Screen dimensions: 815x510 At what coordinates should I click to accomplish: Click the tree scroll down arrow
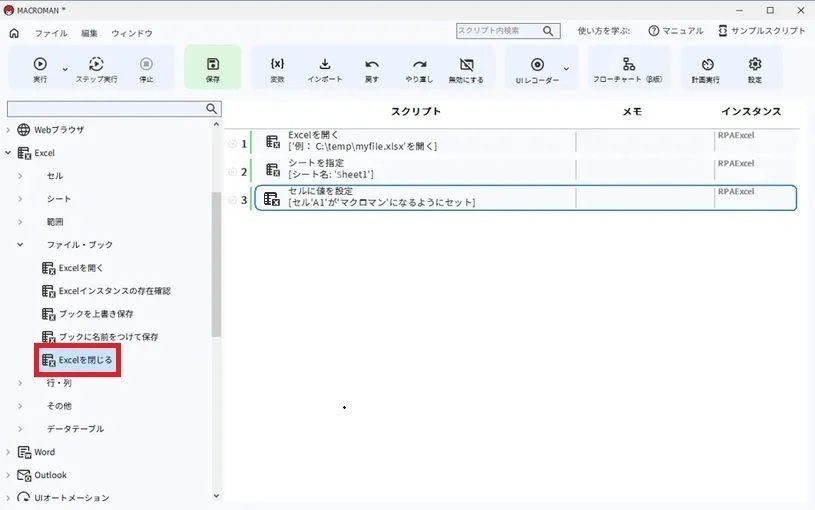216,496
